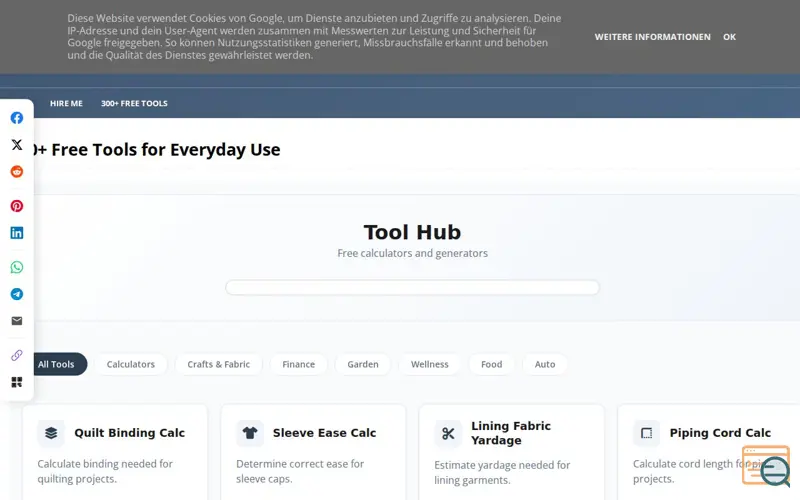The height and width of the screenshot is (500, 800).
Task: Open the floating search widget icon
Action: click(767, 465)
